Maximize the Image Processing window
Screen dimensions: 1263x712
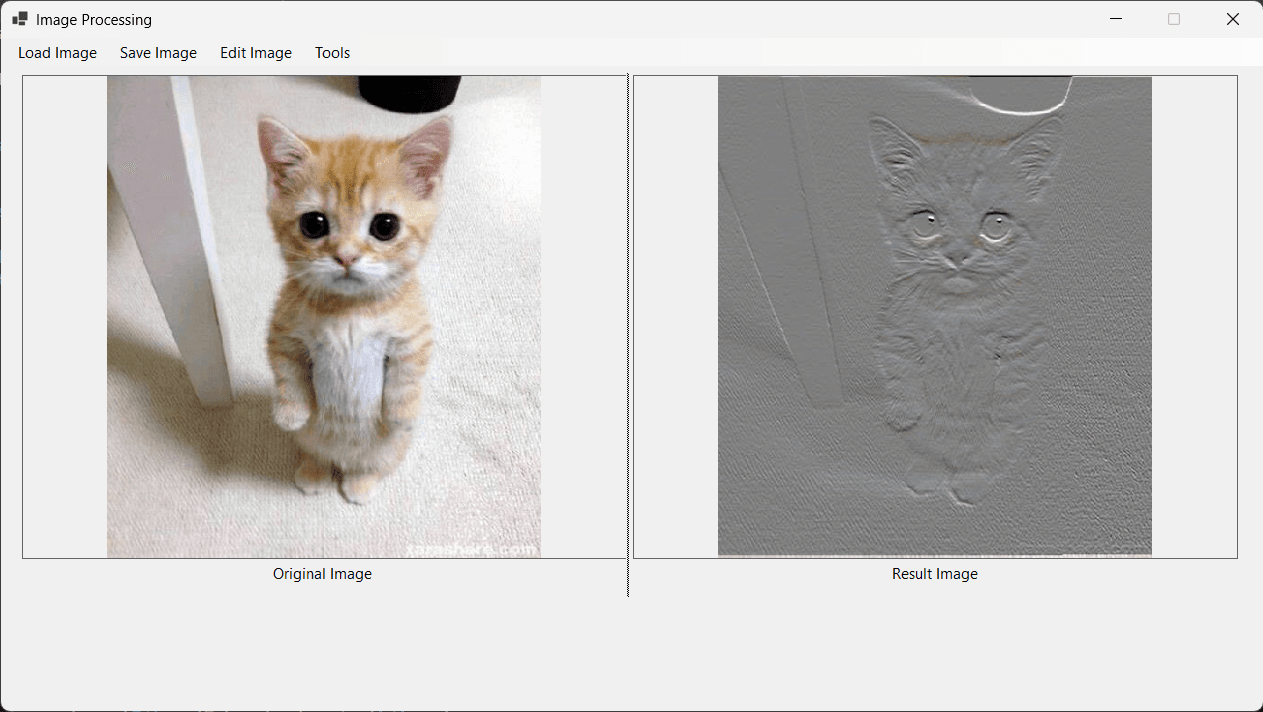[x=1173, y=18]
